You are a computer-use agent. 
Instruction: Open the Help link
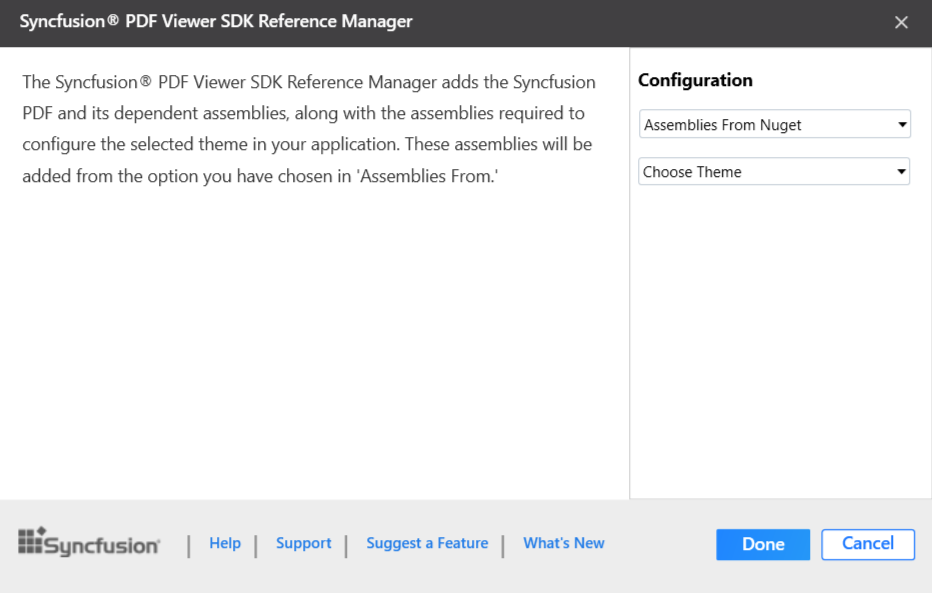click(225, 543)
